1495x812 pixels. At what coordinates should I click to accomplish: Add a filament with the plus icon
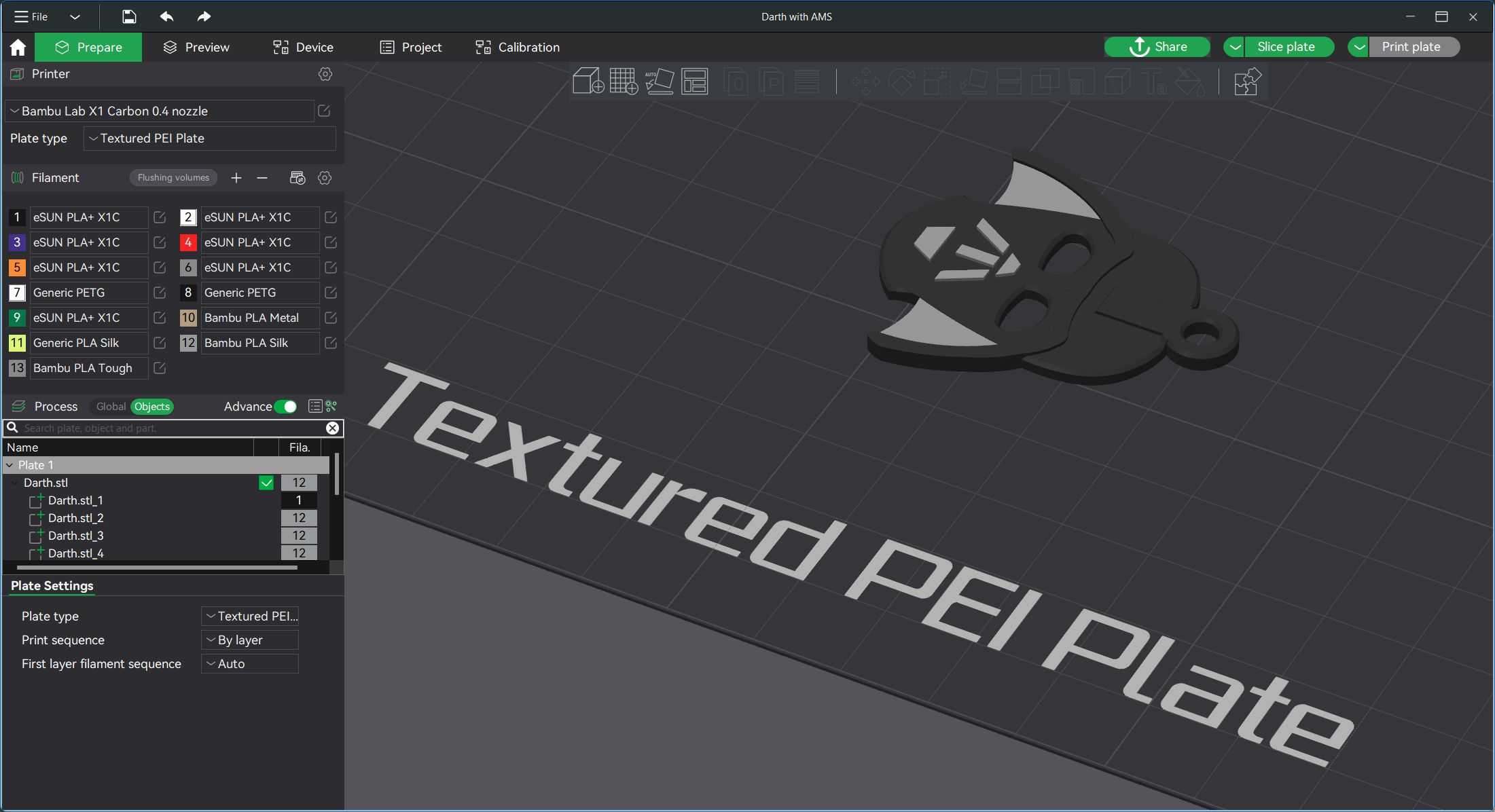[236, 178]
